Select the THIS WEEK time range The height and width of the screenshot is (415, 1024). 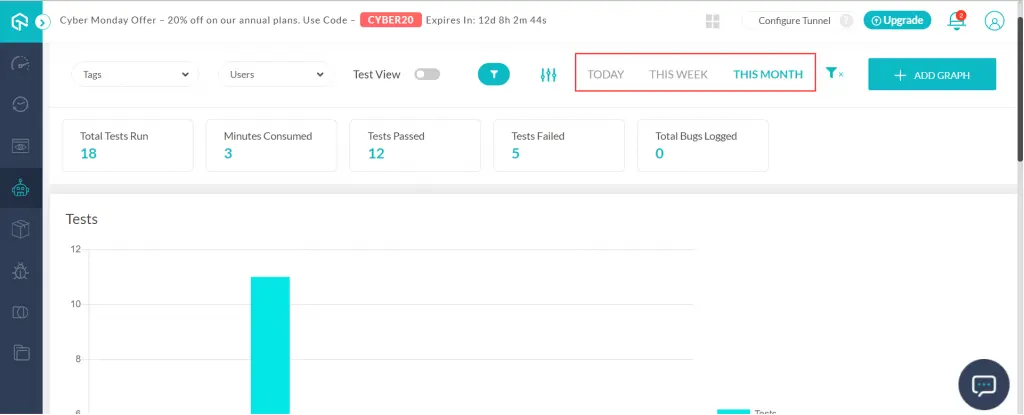point(678,74)
